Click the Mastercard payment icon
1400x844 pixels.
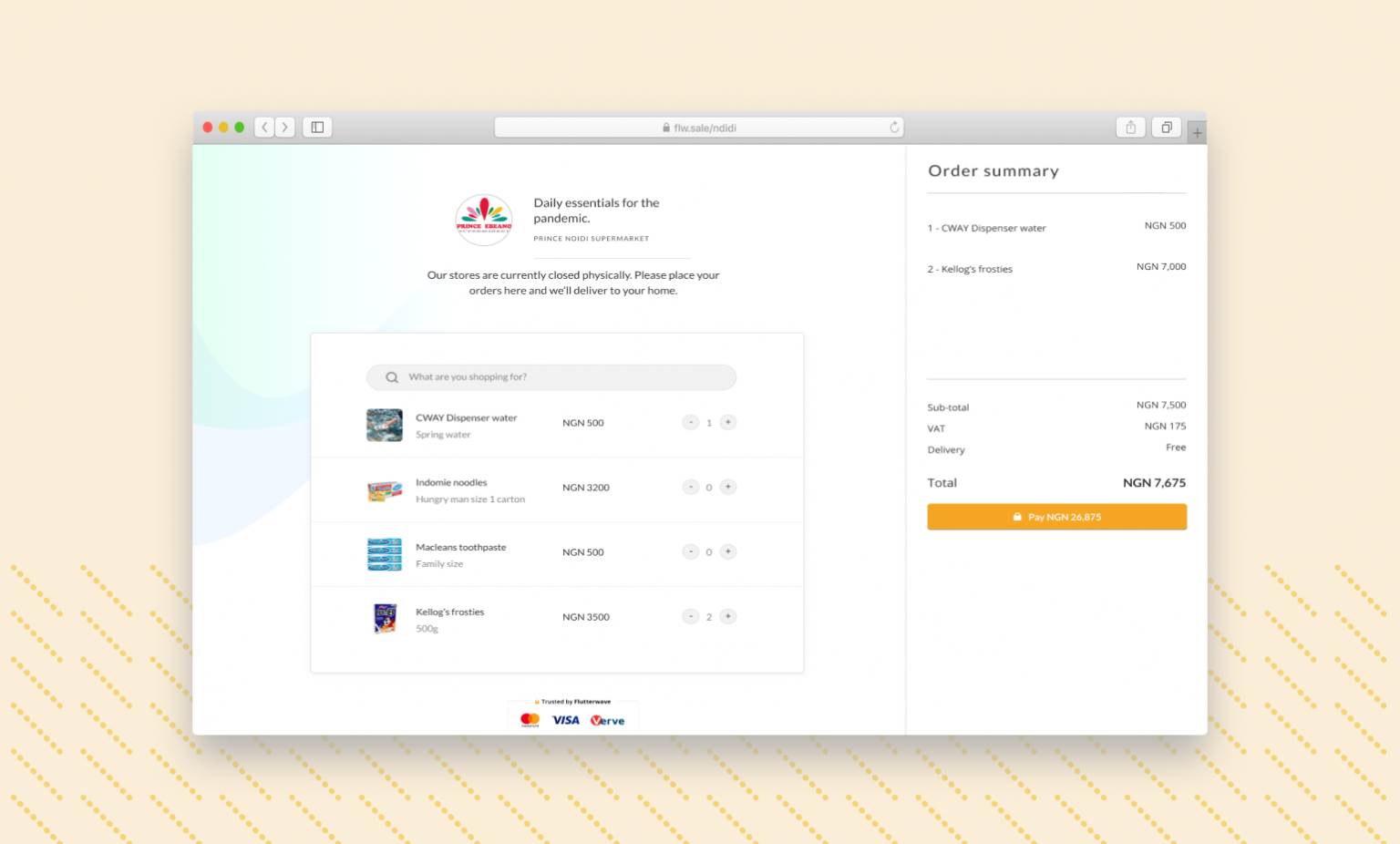click(x=529, y=720)
